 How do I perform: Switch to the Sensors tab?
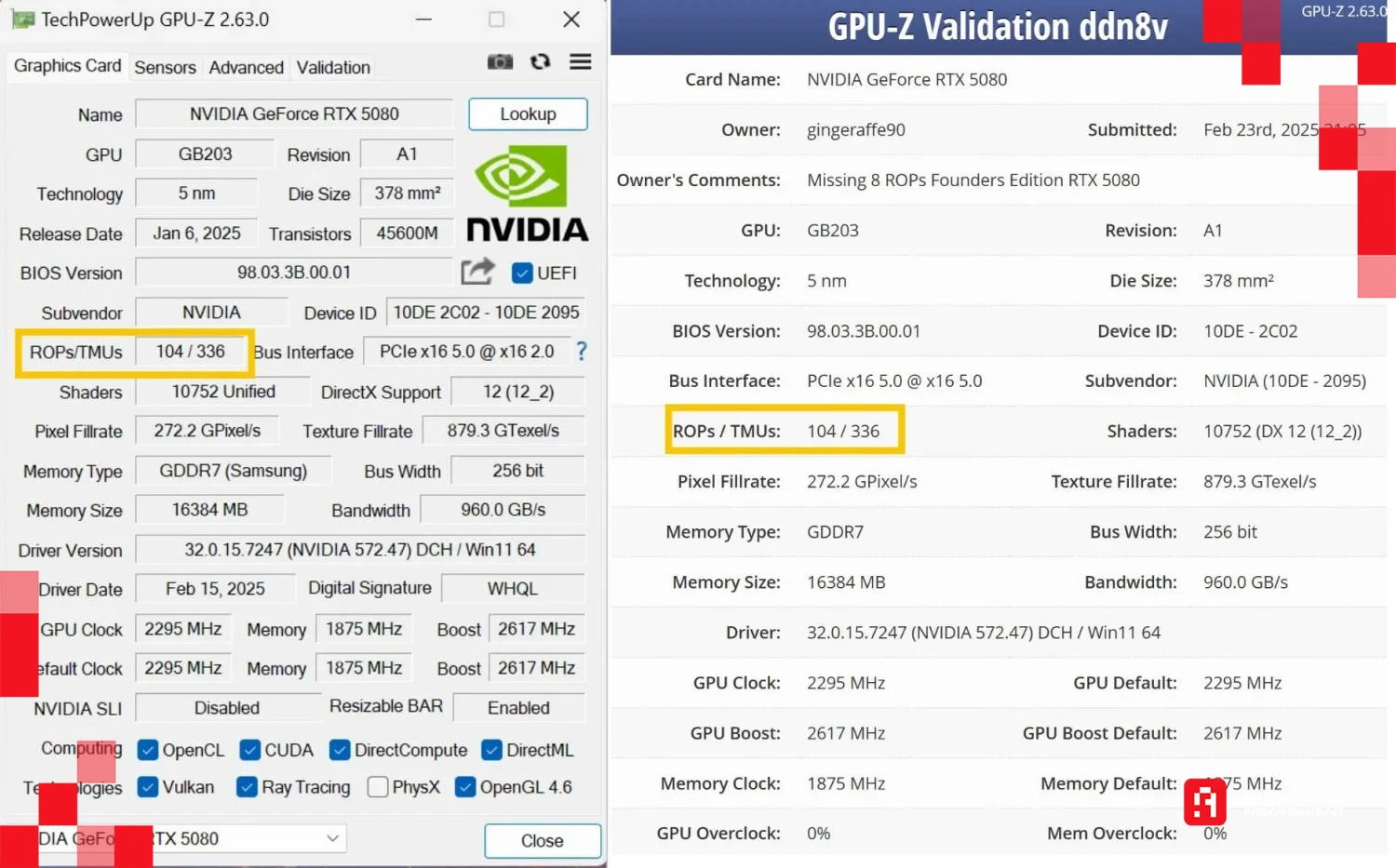(165, 67)
